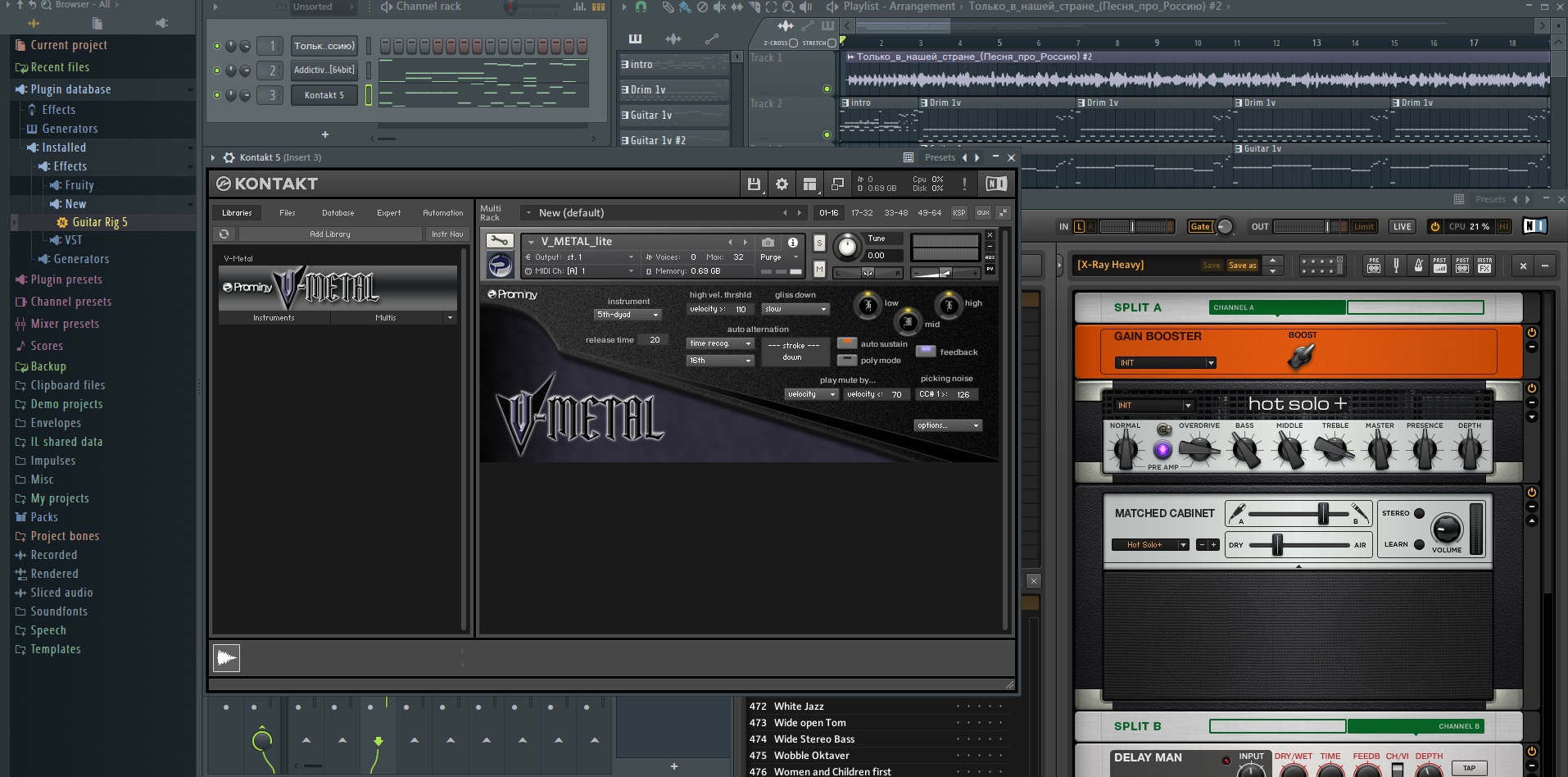Viewport: 1568px width, 777px height.
Task: Open instrument 5th-dyad dropdown
Action: coord(628,315)
